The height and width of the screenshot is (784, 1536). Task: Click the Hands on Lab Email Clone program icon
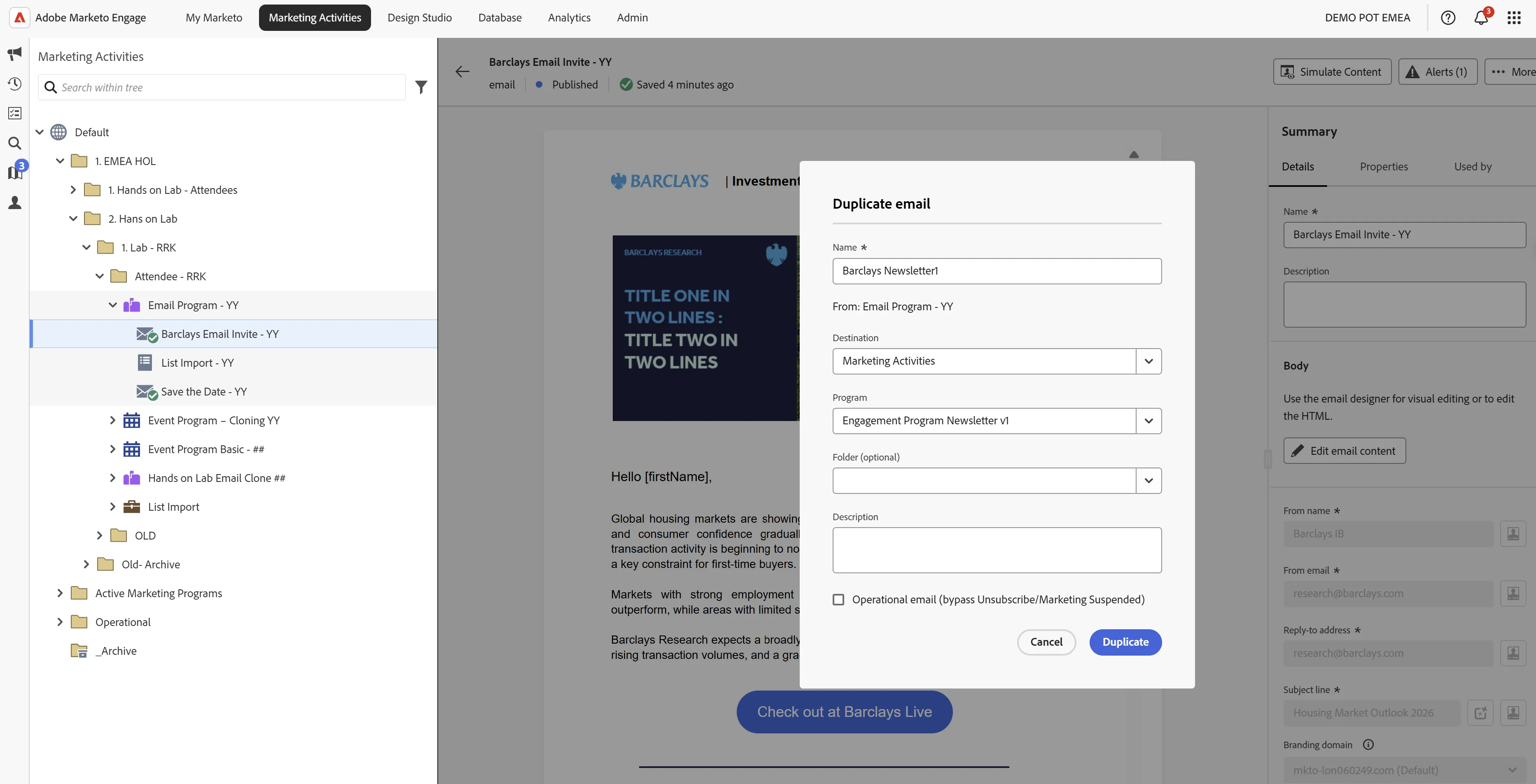(132, 478)
